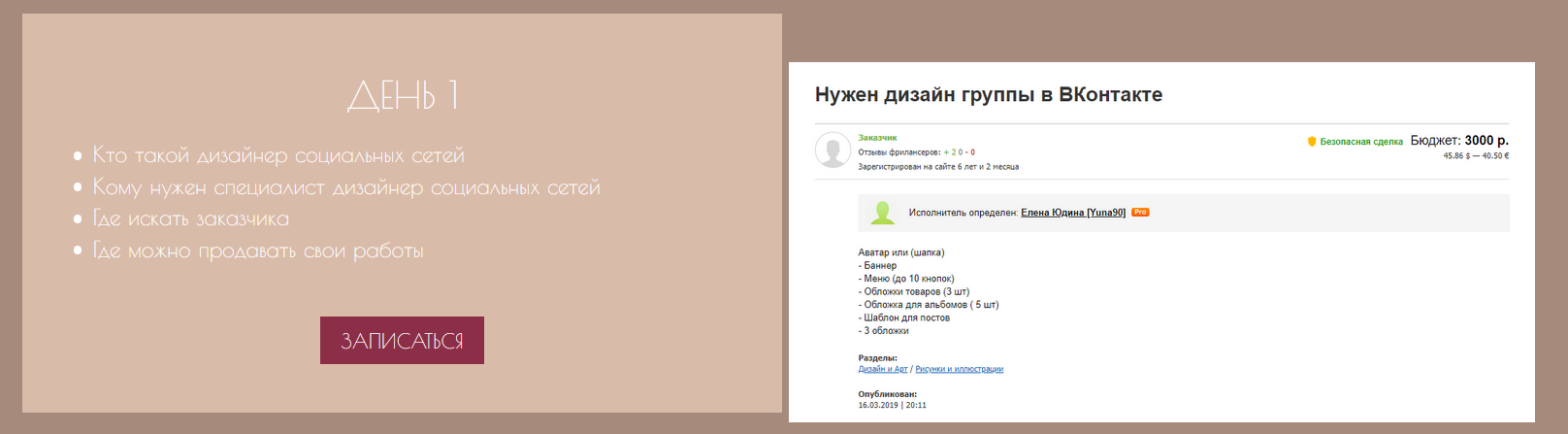Click bullet Кто такой дизайнер социальных сетей
Viewport: 1568px width, 434px height.
click(278, 155)
